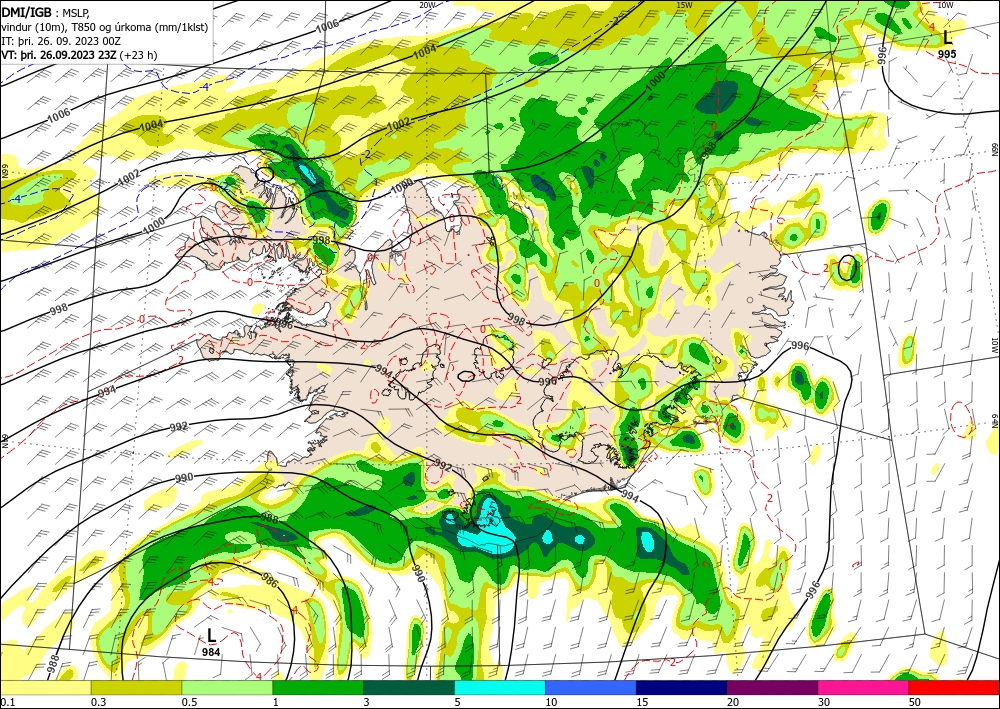1000x709 pixels.
Task: Click the 'DMI/IGB : MSLP,' title text
Action: click(45, 11)
